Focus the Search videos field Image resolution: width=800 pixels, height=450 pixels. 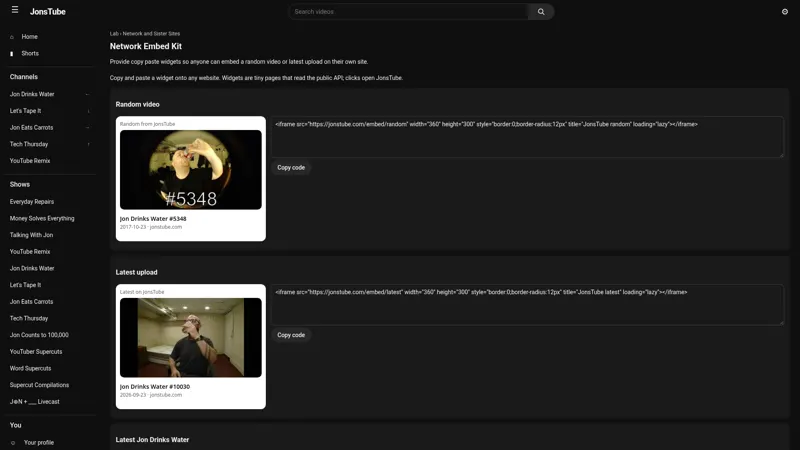point(409,12)
